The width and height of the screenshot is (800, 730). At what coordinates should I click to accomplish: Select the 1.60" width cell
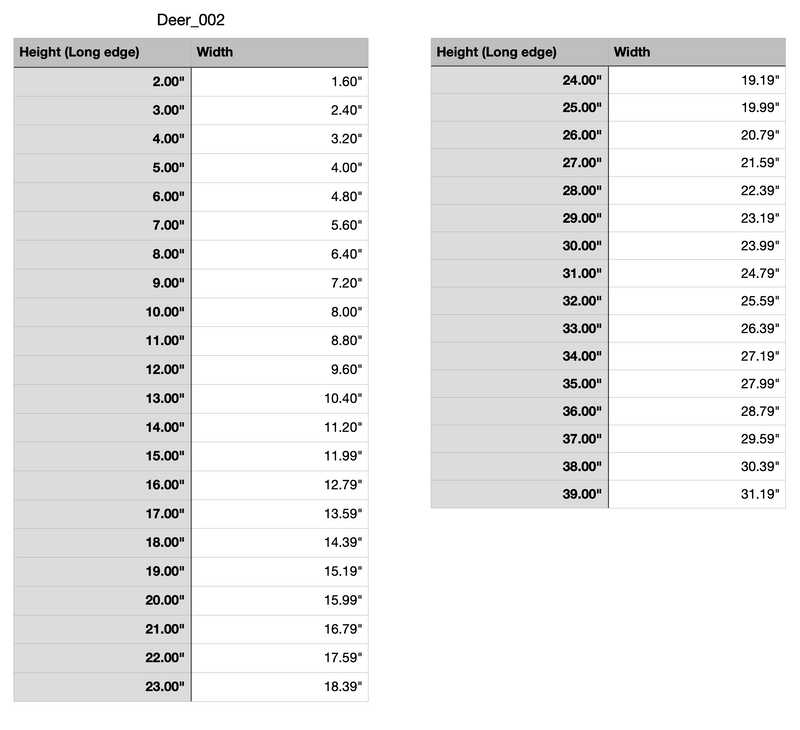pyautogui.click(x=280, y=82)
